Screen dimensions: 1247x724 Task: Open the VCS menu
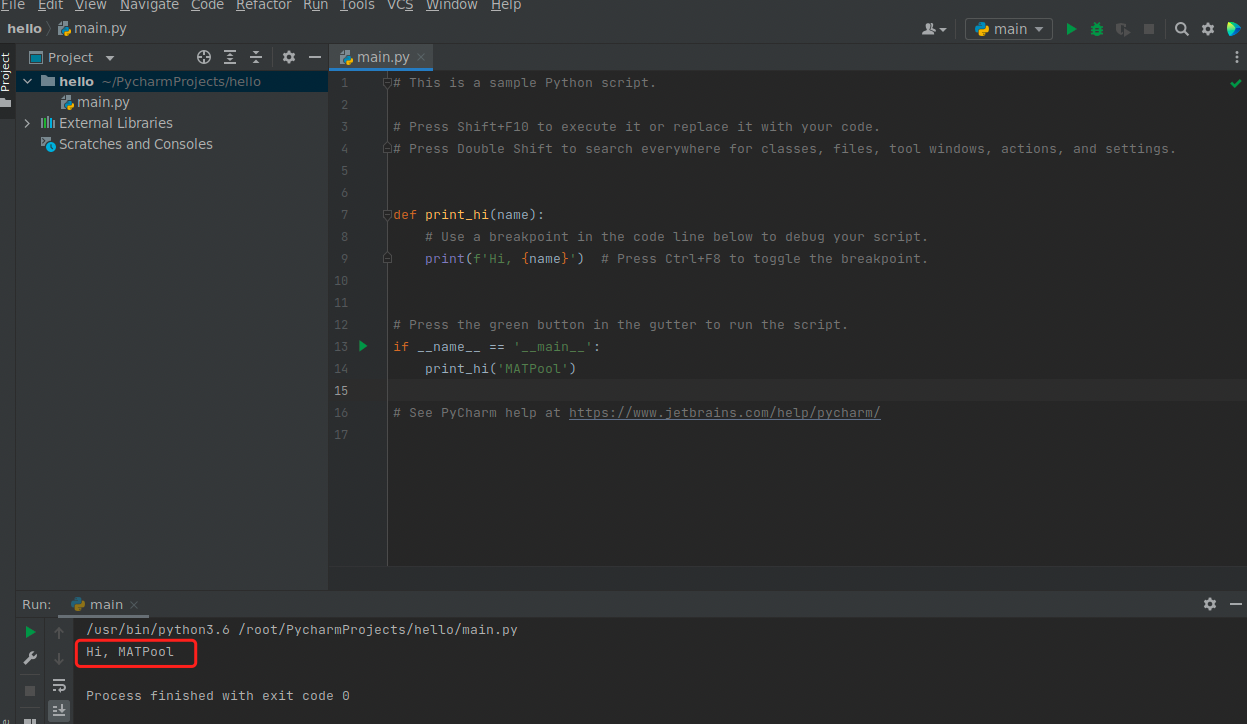pos(400,5)
